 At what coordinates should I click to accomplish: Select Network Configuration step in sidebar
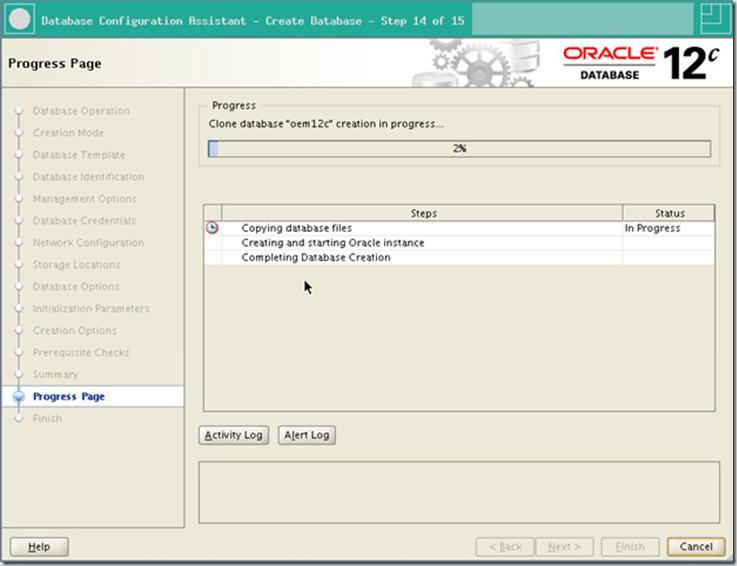88,243
